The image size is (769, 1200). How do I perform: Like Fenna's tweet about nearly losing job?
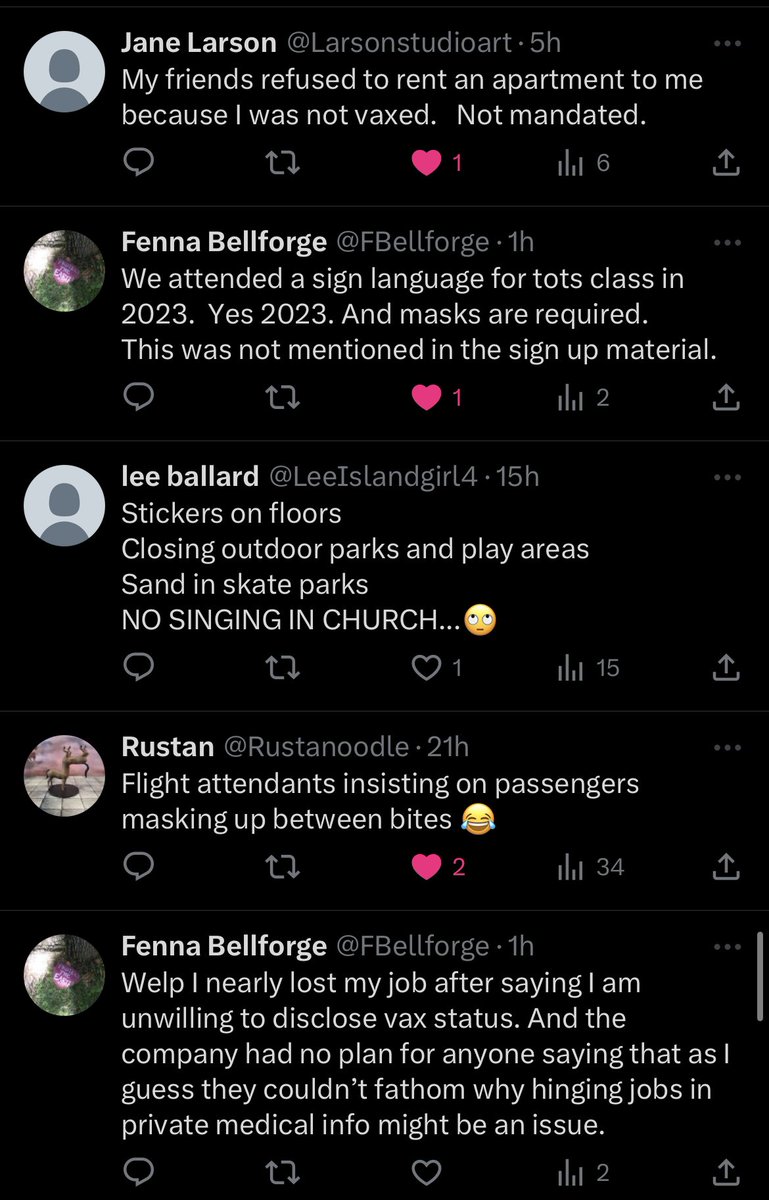coord(427,1172)
